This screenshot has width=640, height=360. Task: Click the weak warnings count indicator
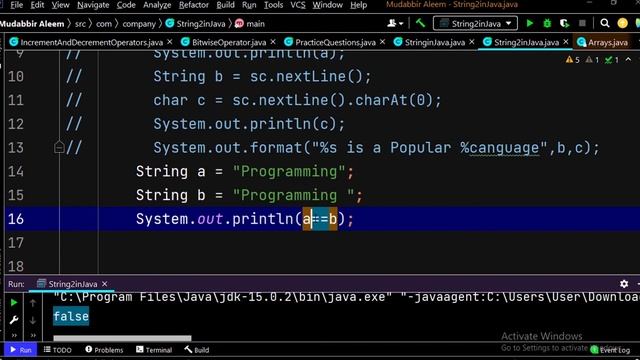(x=592, y=60)
